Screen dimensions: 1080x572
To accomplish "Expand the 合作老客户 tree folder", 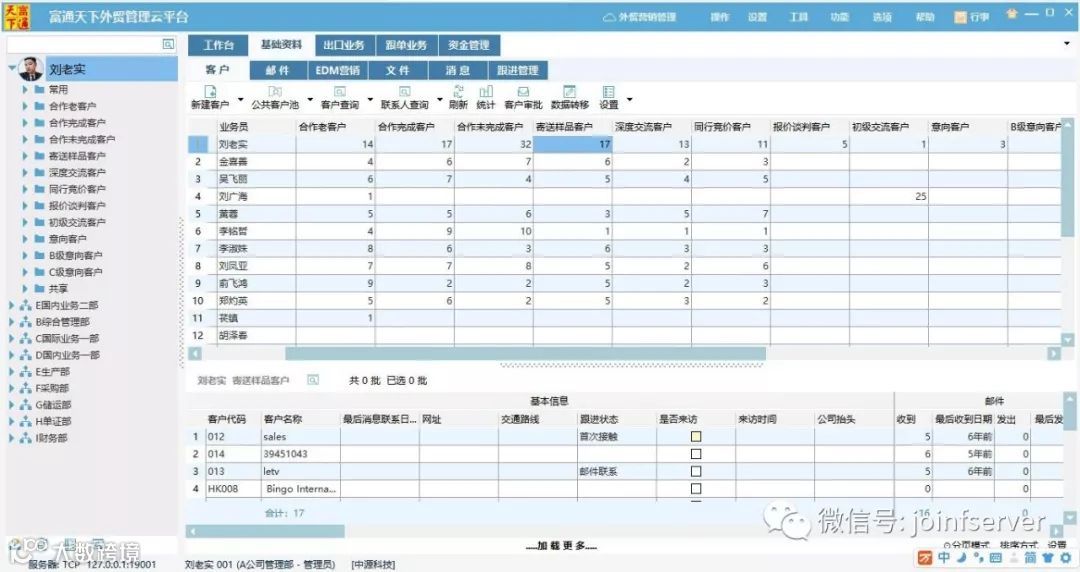I will [25, 106].
